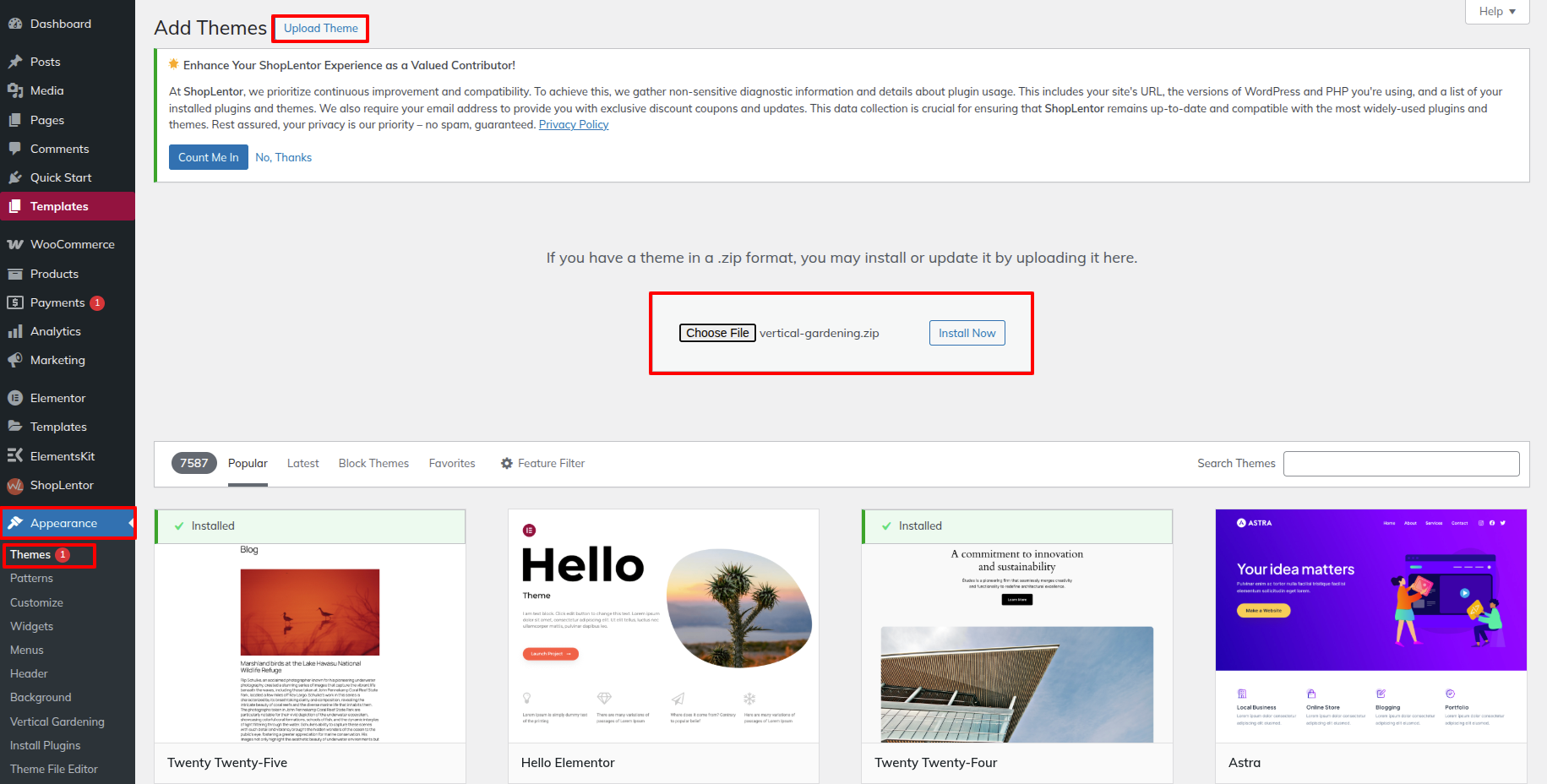1547x784 pixels.
Task: Click the WooCommerce logo icon
Action: (x=14, y=244)
